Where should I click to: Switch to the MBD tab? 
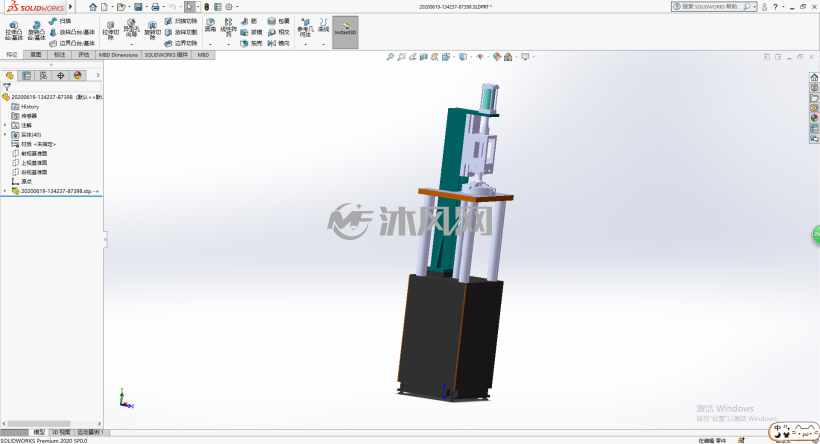(203, 54)
